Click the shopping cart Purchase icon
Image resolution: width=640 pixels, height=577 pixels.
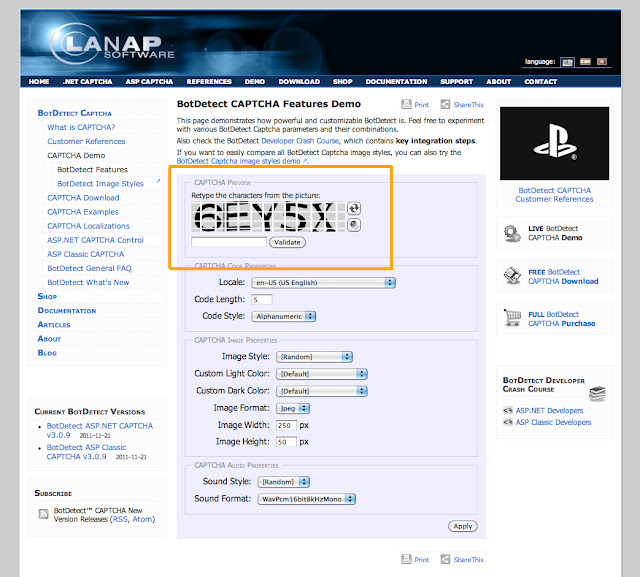(x=511, y=318)
